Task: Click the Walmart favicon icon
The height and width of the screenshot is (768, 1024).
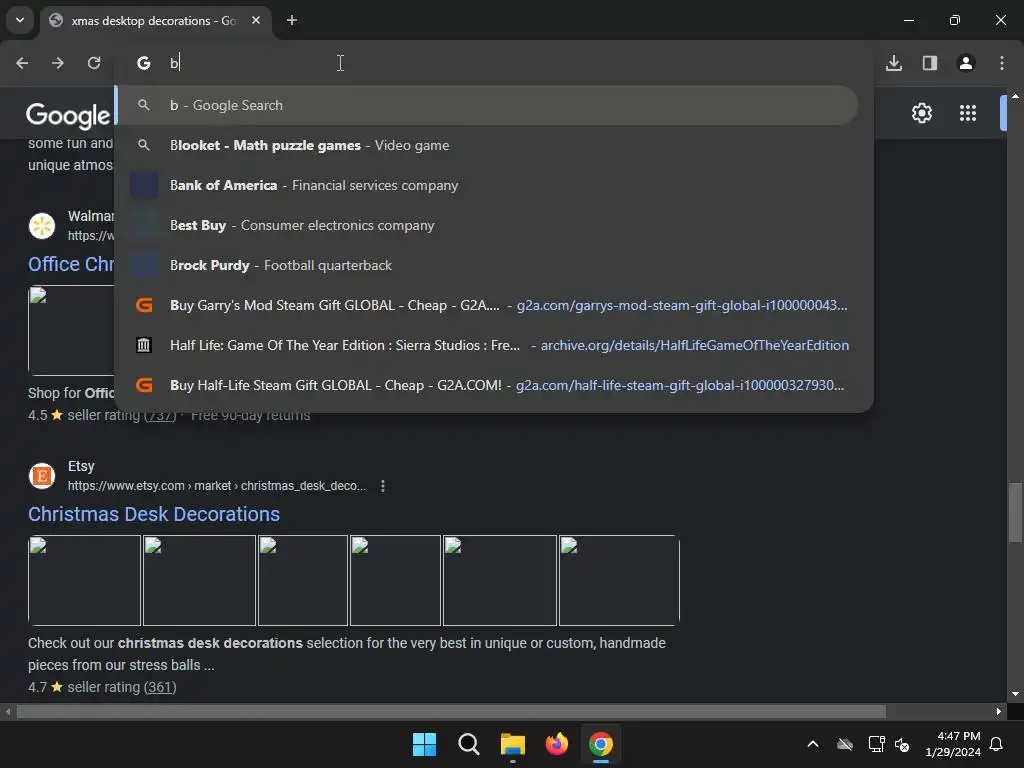Action: click(x=42, y=226)
